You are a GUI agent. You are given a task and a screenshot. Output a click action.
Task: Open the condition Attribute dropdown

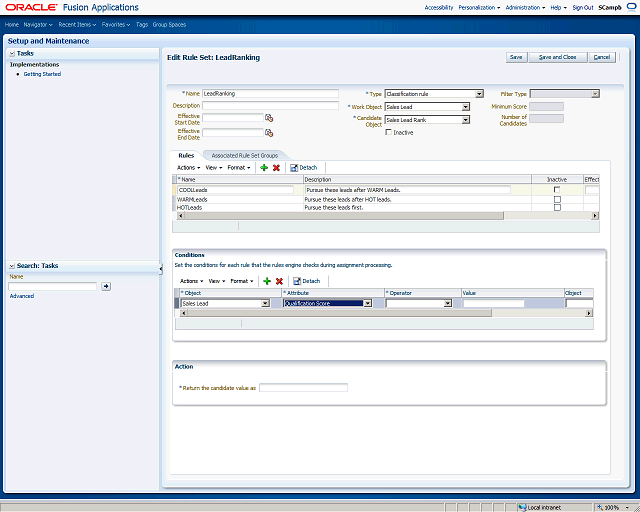coord(368,303)
